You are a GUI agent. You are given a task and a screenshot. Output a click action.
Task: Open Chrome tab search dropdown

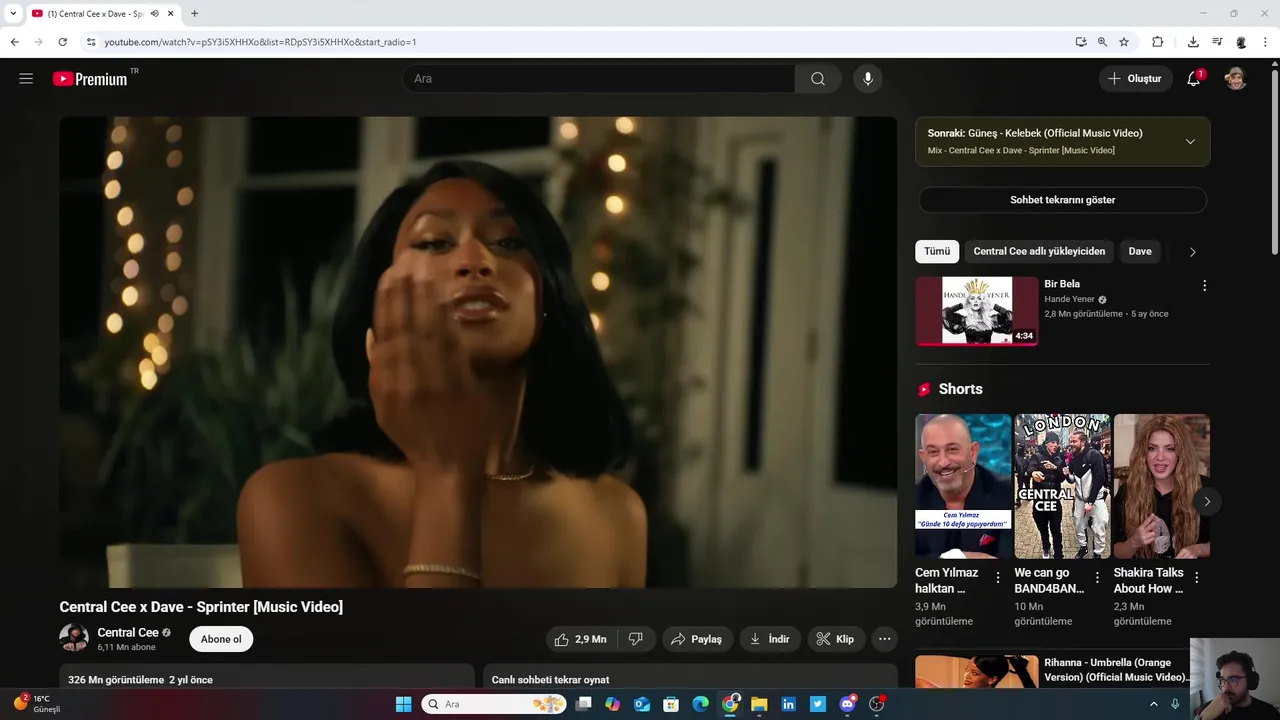13,14
